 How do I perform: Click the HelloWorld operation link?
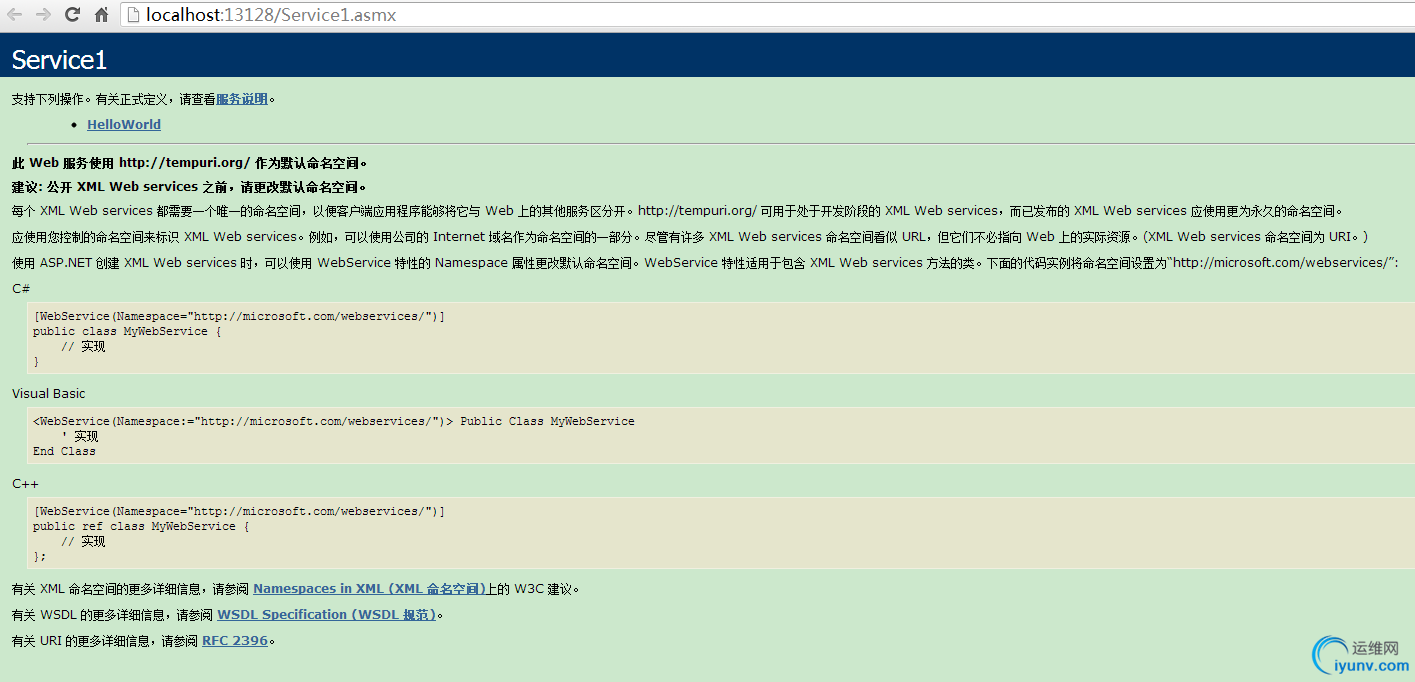(x=123, y=124)
